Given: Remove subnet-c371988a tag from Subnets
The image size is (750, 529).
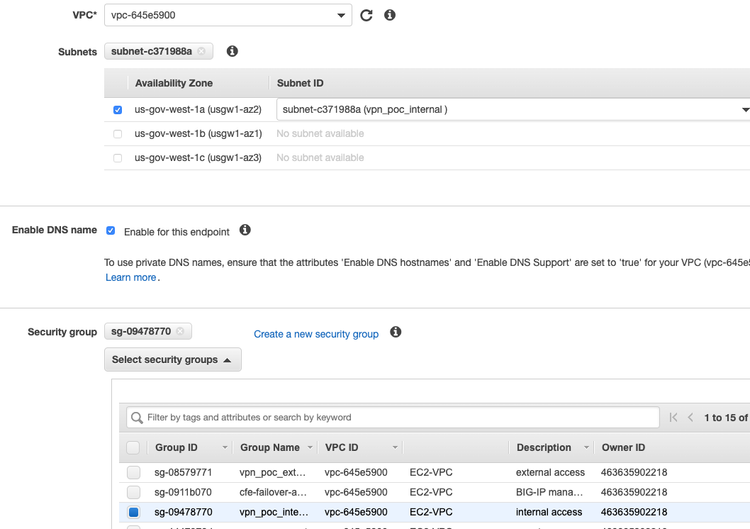Looking at the screenshot, I should click(201, 51).
